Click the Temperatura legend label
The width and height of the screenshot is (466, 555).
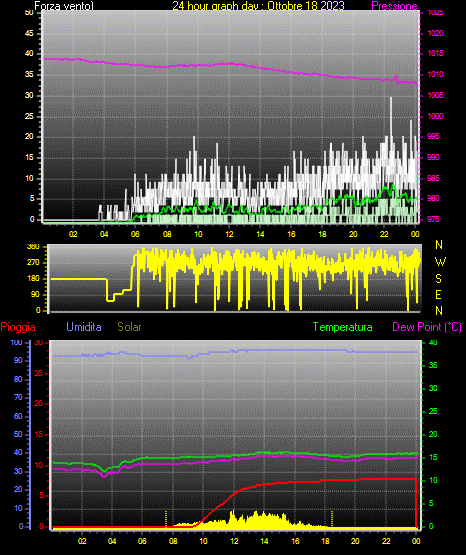[x=343, y=327]
